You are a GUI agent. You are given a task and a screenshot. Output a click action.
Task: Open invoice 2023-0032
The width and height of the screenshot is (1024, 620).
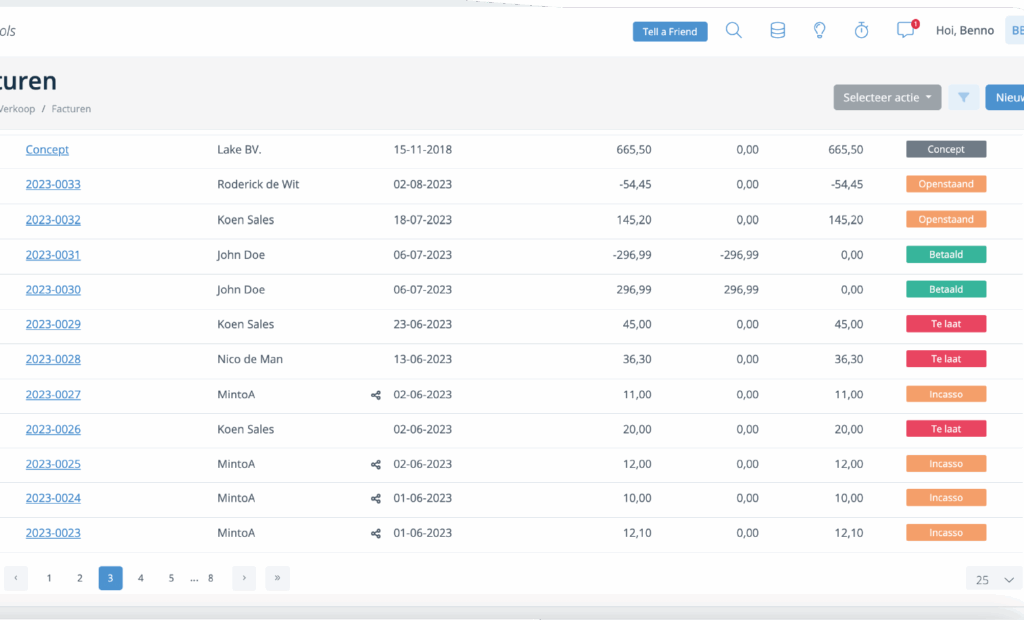(53, 220)
